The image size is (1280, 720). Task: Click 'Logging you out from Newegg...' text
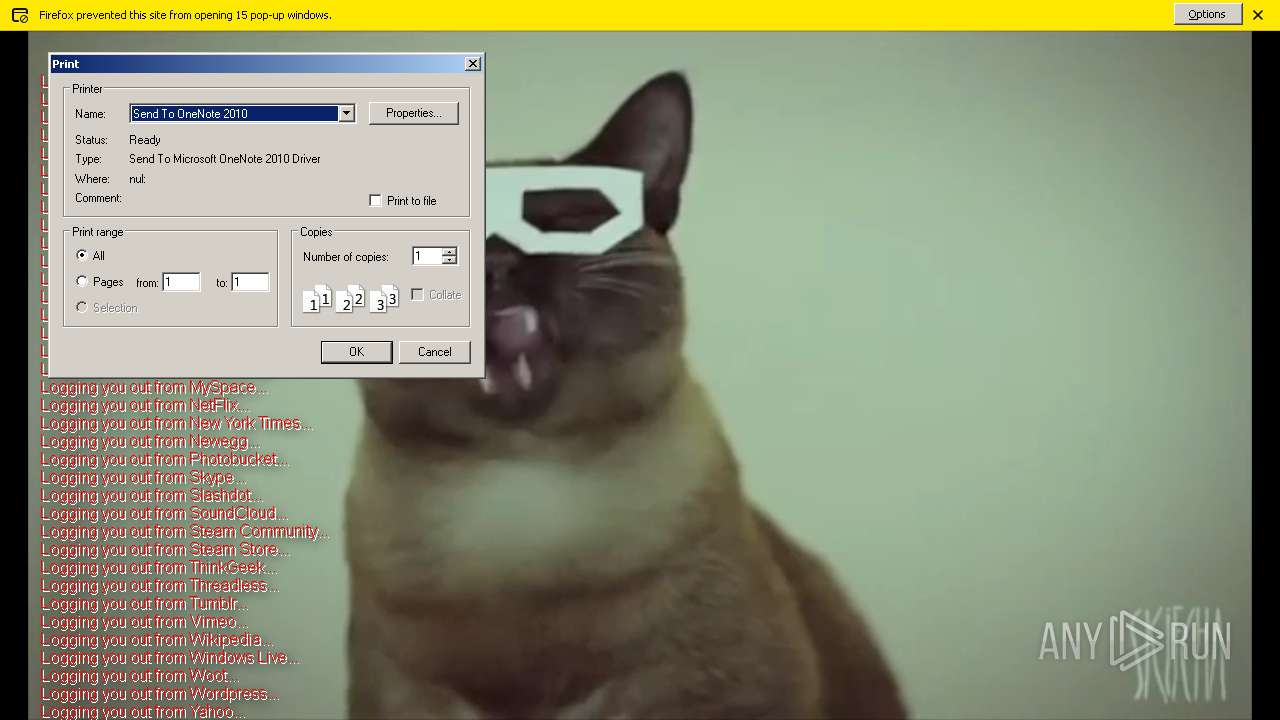tap(150, 442)
